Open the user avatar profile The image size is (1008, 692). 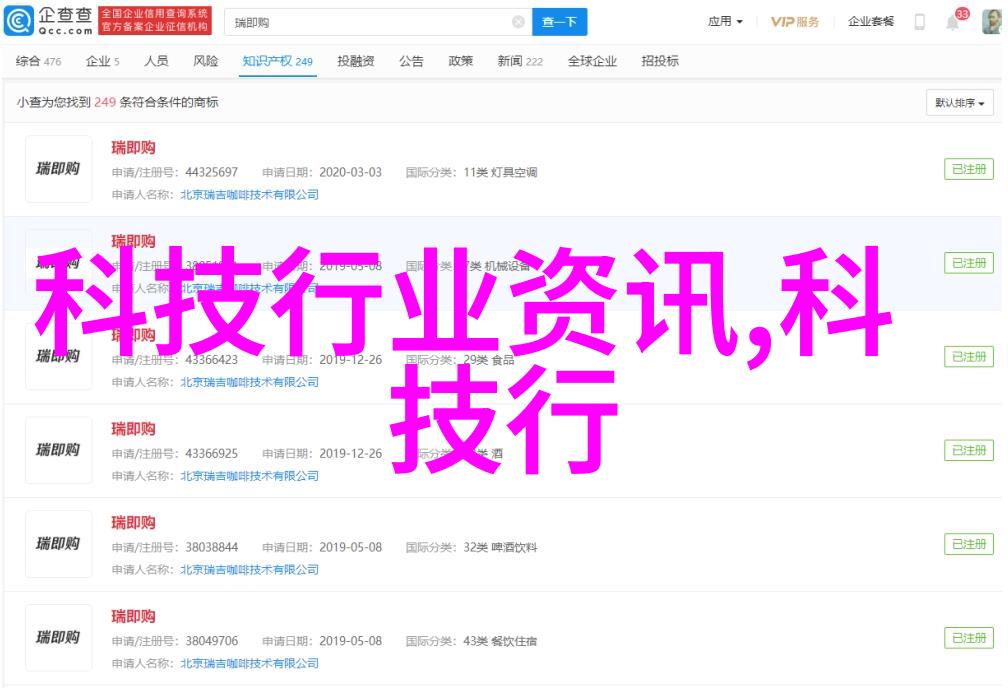(992, 22)
